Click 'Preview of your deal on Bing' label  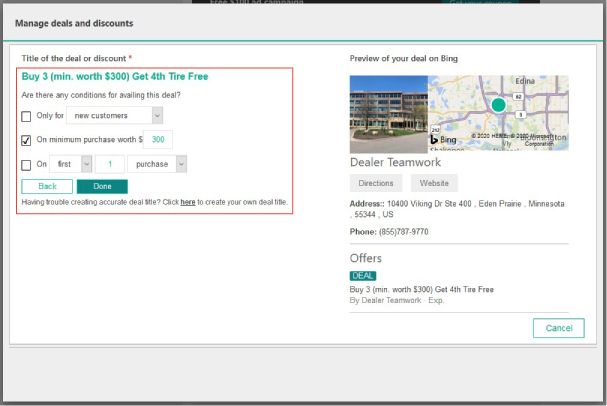point(404,58)
